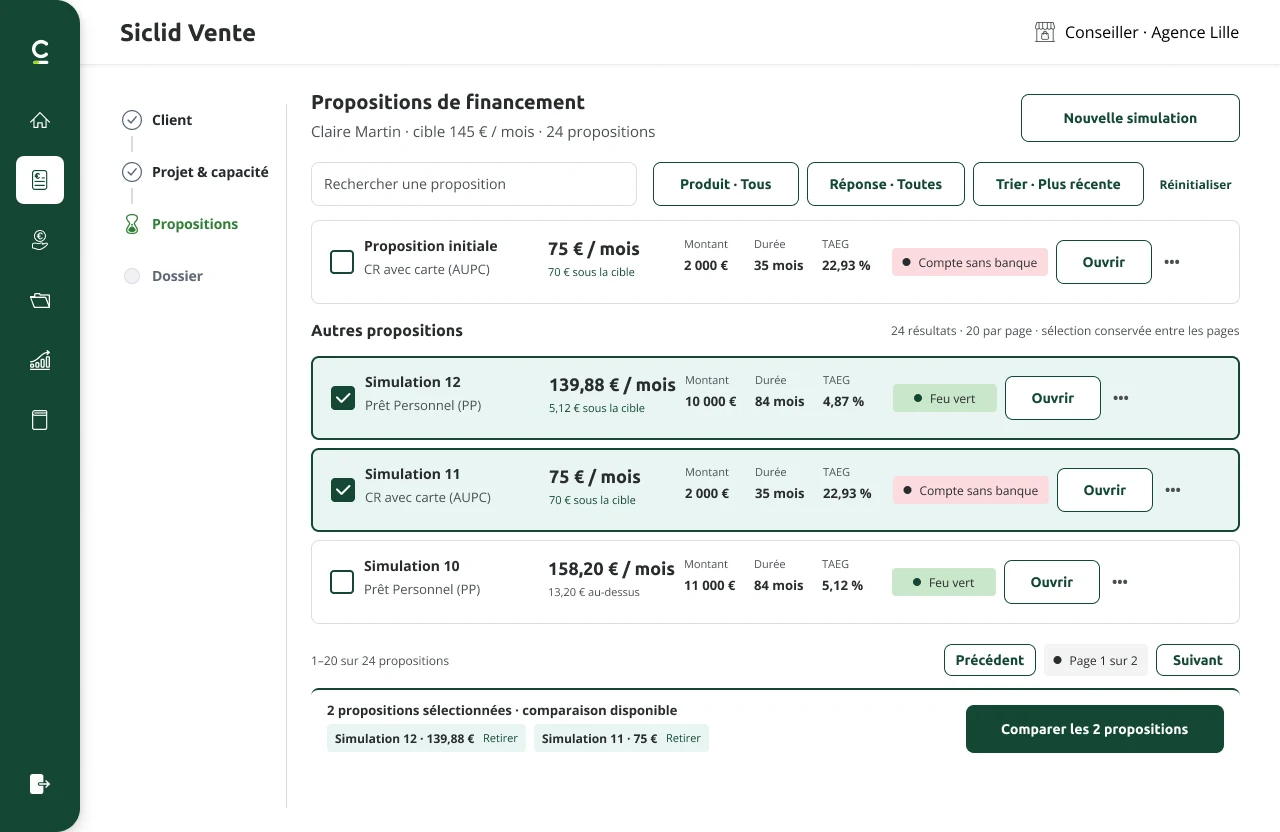The image size is (1280, 832).
Task: Open the book sidebar icon
Action: (x=40, y=420)
